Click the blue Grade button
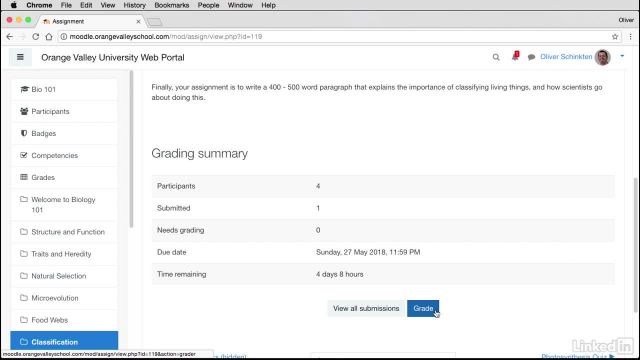 tap(423, 309)
